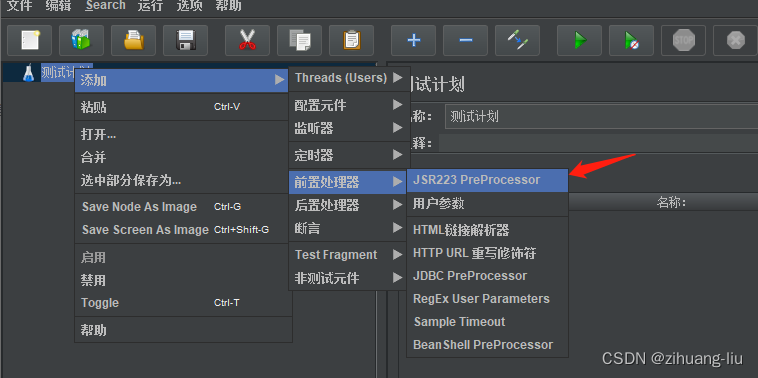Expand the 配置元件 submenu

point(348,105)
